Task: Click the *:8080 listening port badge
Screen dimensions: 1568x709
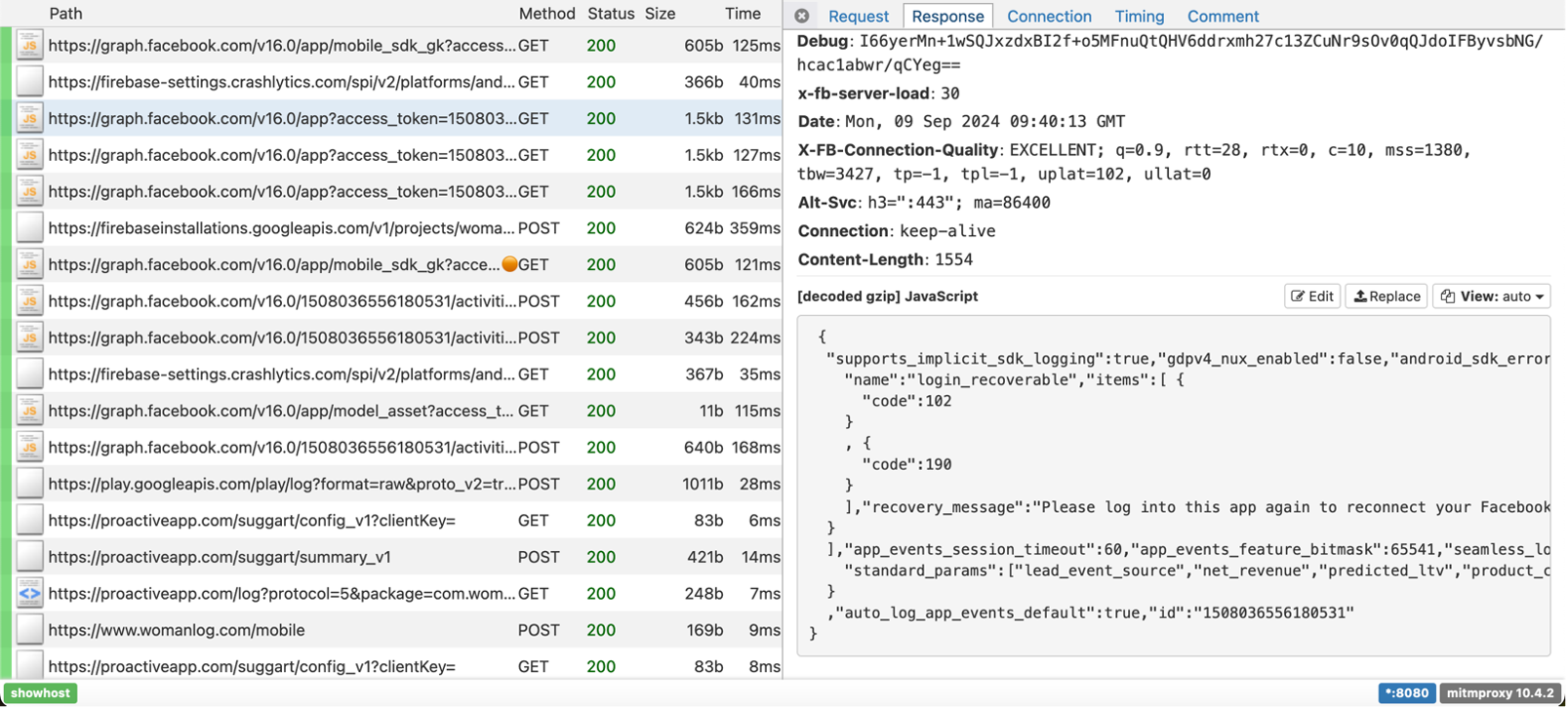Action: pyautogui.click(x=1406, y=693)
